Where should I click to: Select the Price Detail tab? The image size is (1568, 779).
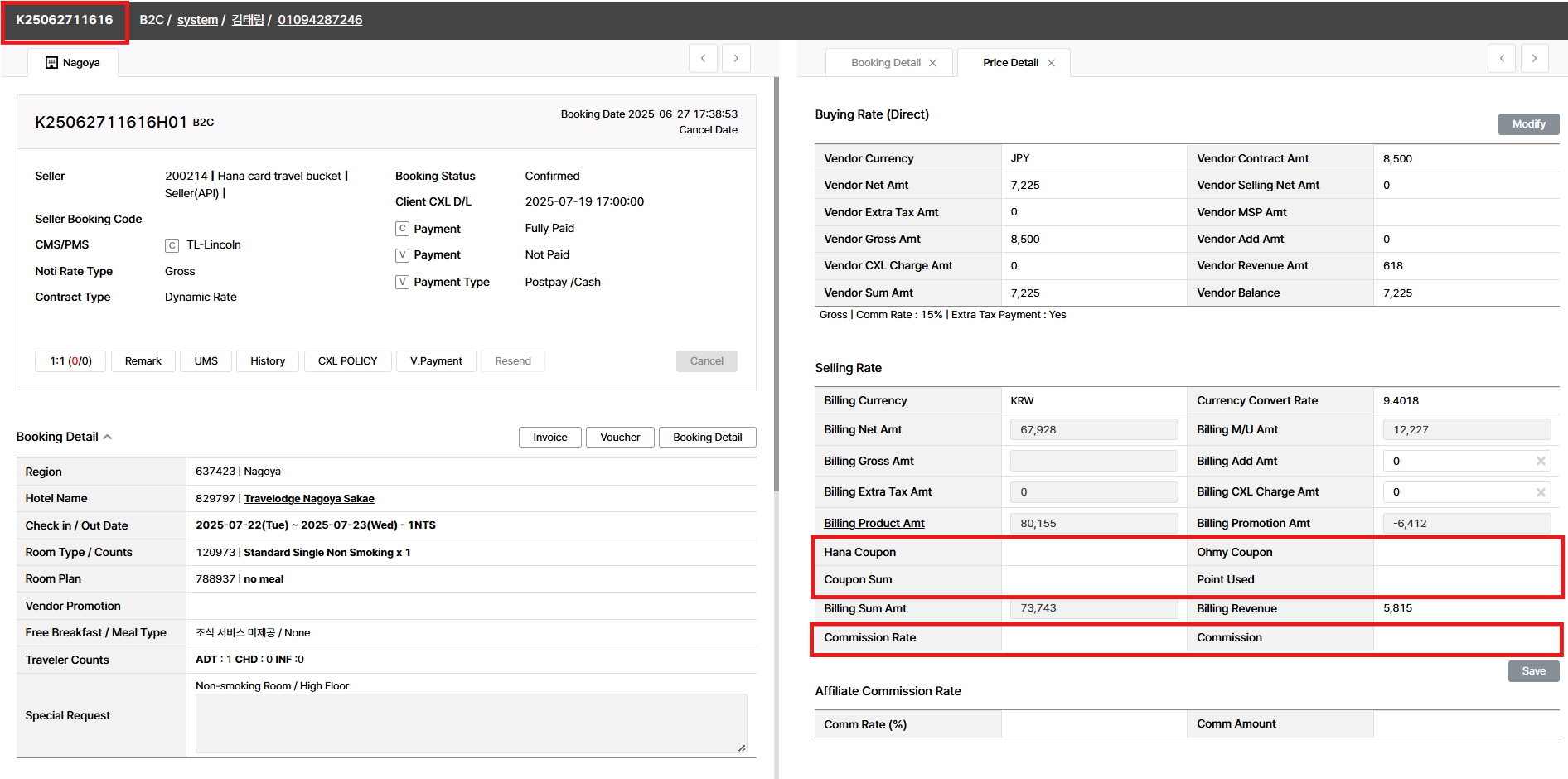[1009, 63]
